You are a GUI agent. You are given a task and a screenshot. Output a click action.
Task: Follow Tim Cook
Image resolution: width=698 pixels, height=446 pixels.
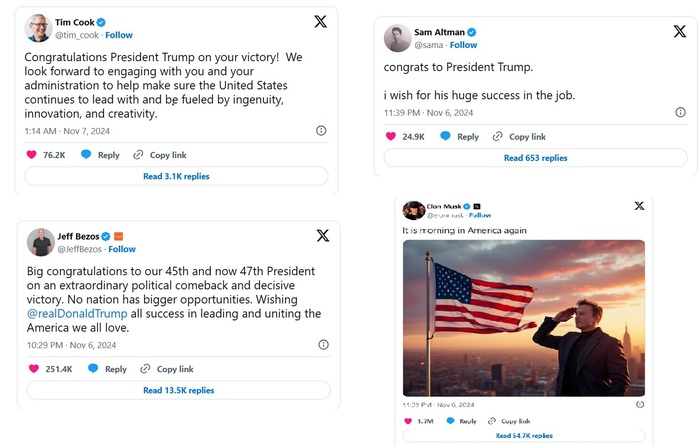pyautogui.click(x=119, y=35)
